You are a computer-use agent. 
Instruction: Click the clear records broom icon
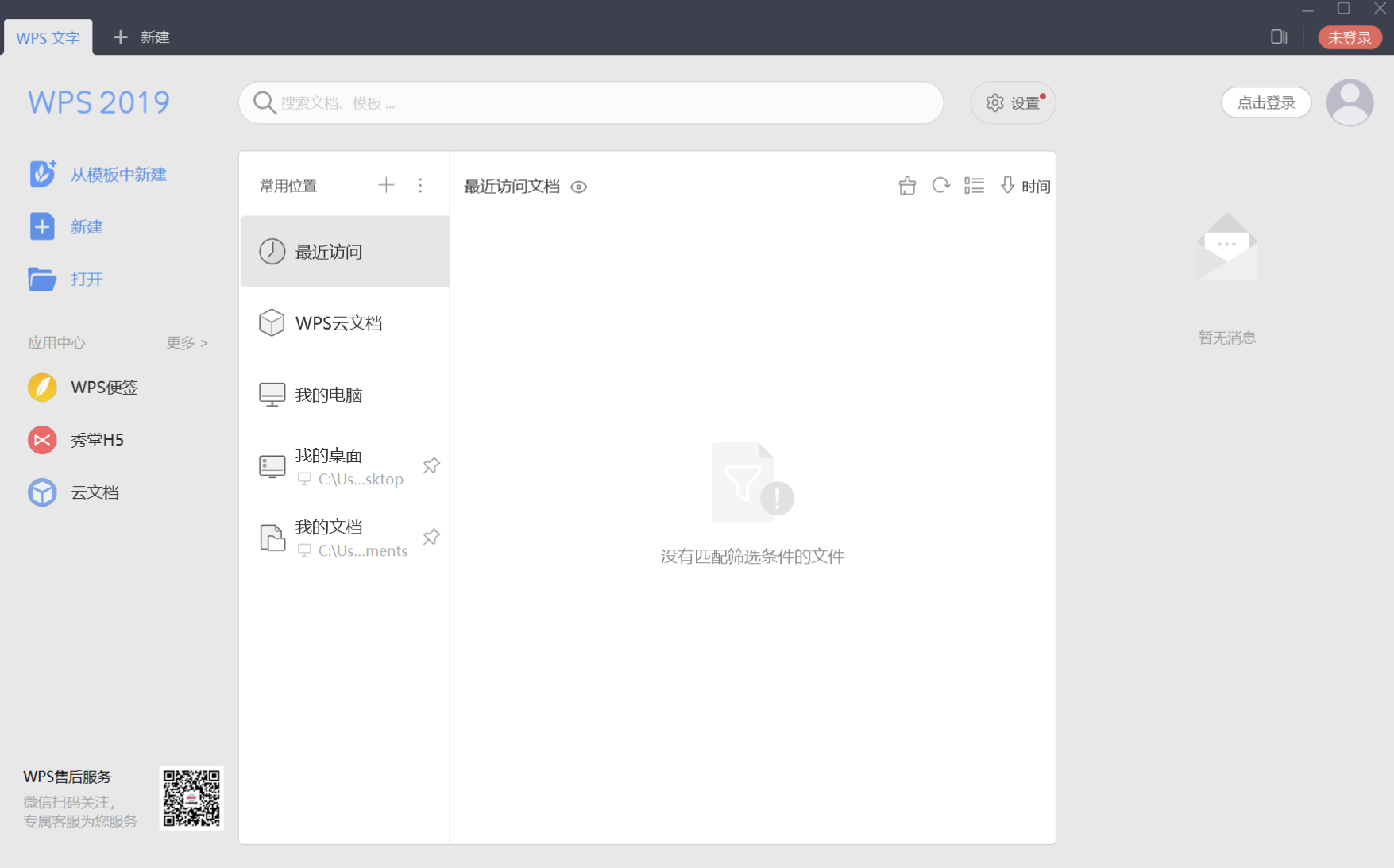coord(907,186)
